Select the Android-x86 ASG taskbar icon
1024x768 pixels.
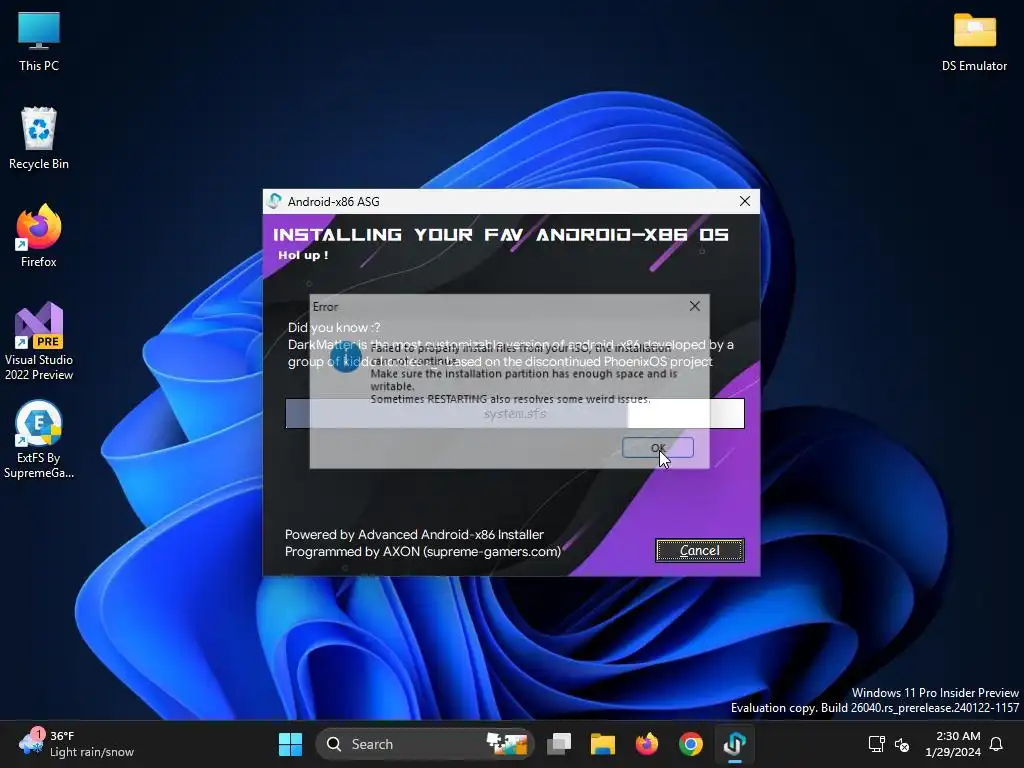[x=735, y=744]
